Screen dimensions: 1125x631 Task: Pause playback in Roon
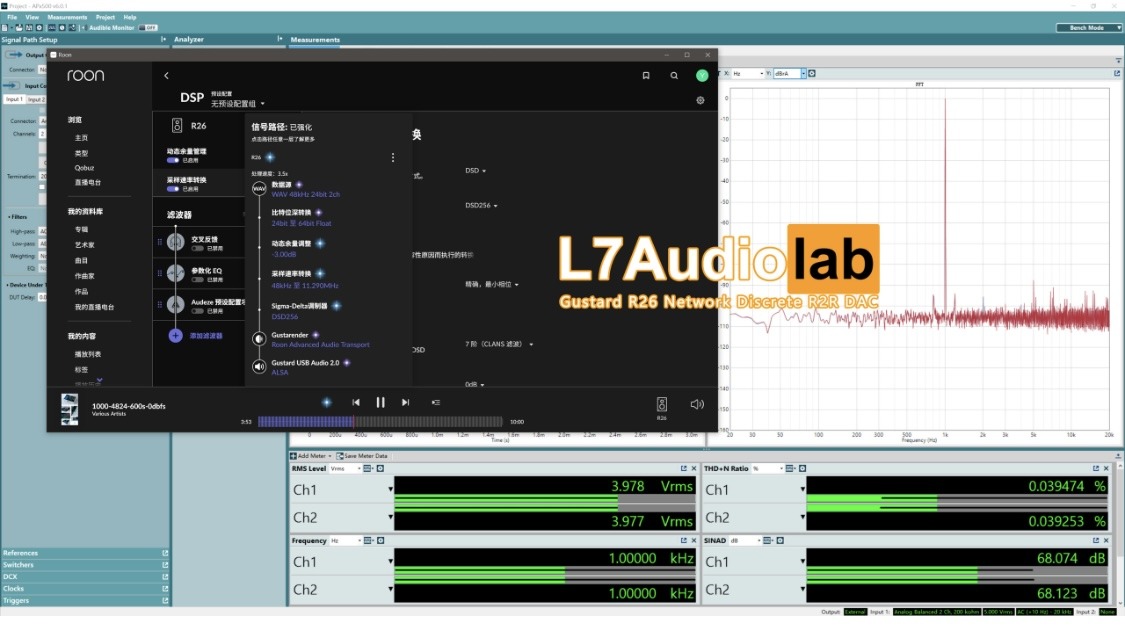click(x=380, y=403)
